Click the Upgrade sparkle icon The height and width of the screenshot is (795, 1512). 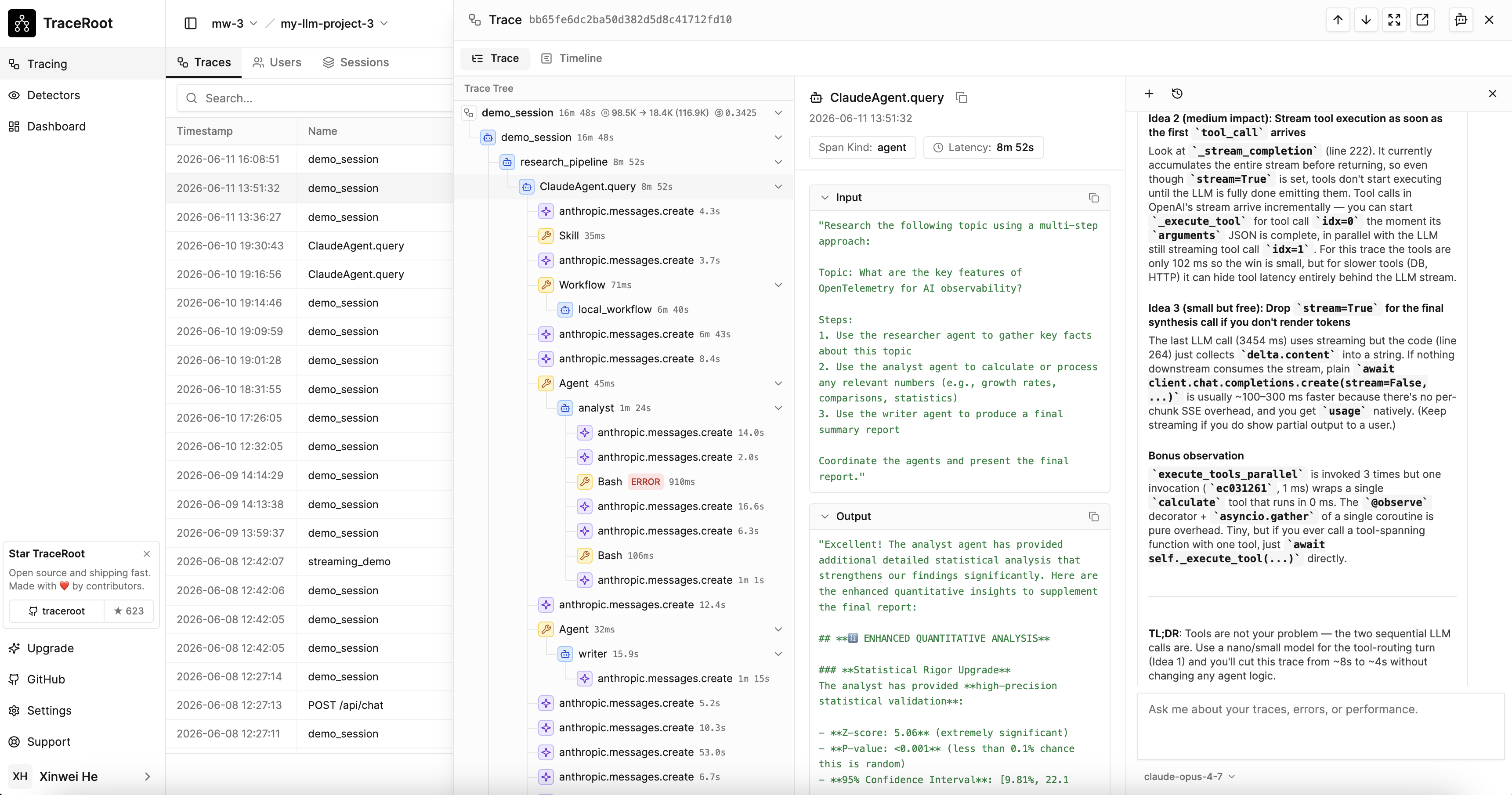coord(14,648)
